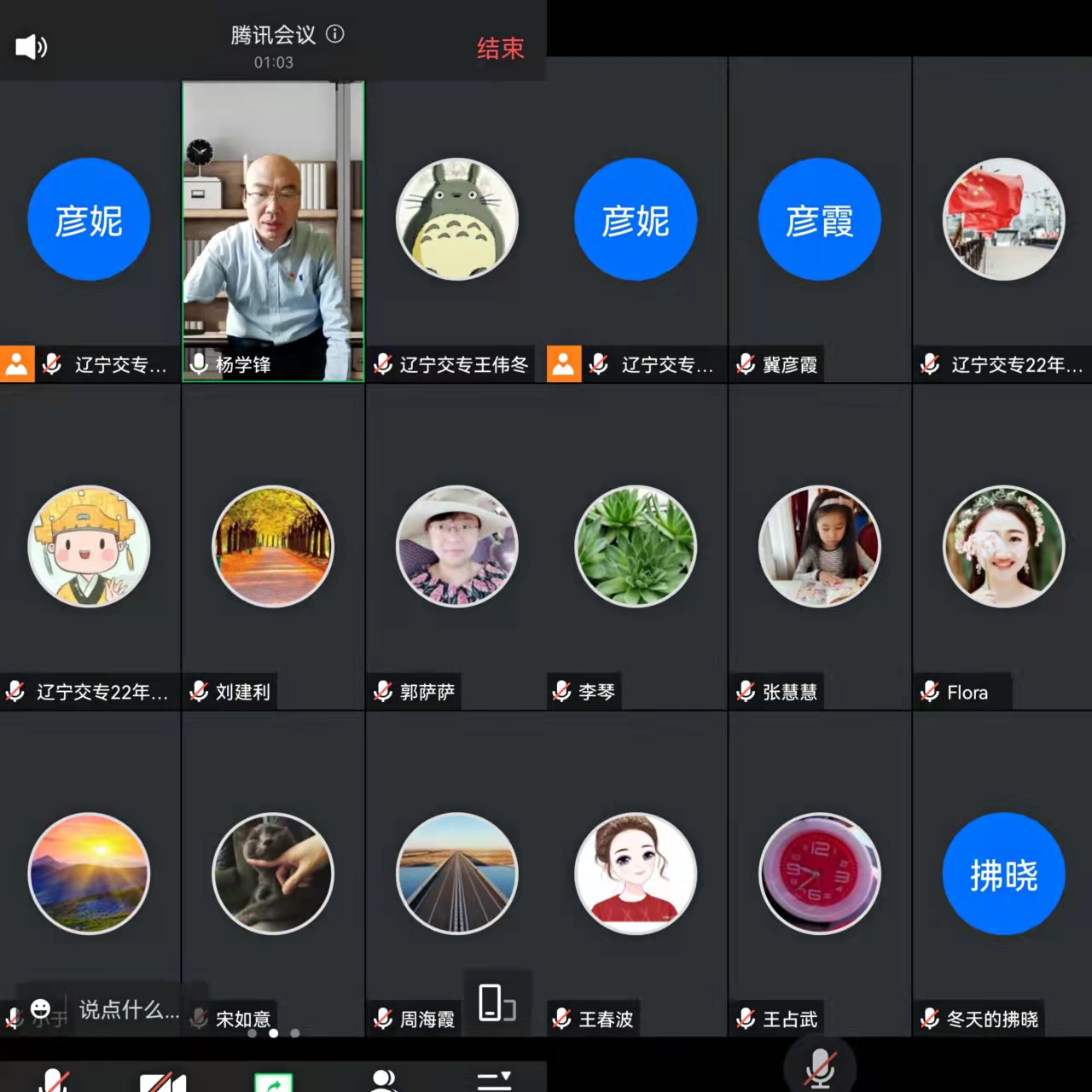The image size is (1092, 1092).
Task: Select 杨学锋's live video tile
Action: [273, 222]
